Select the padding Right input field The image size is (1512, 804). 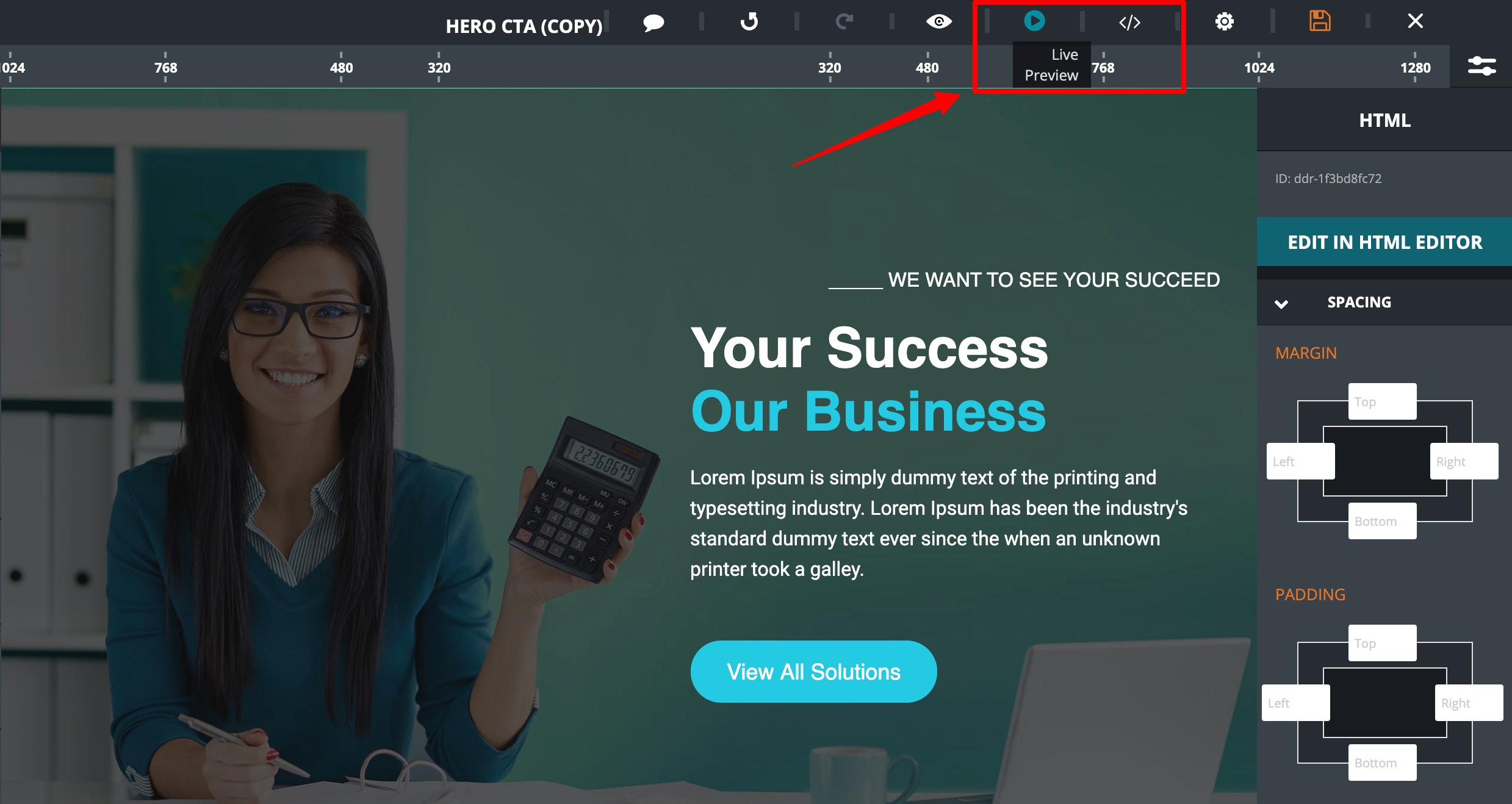point(1469,703)
